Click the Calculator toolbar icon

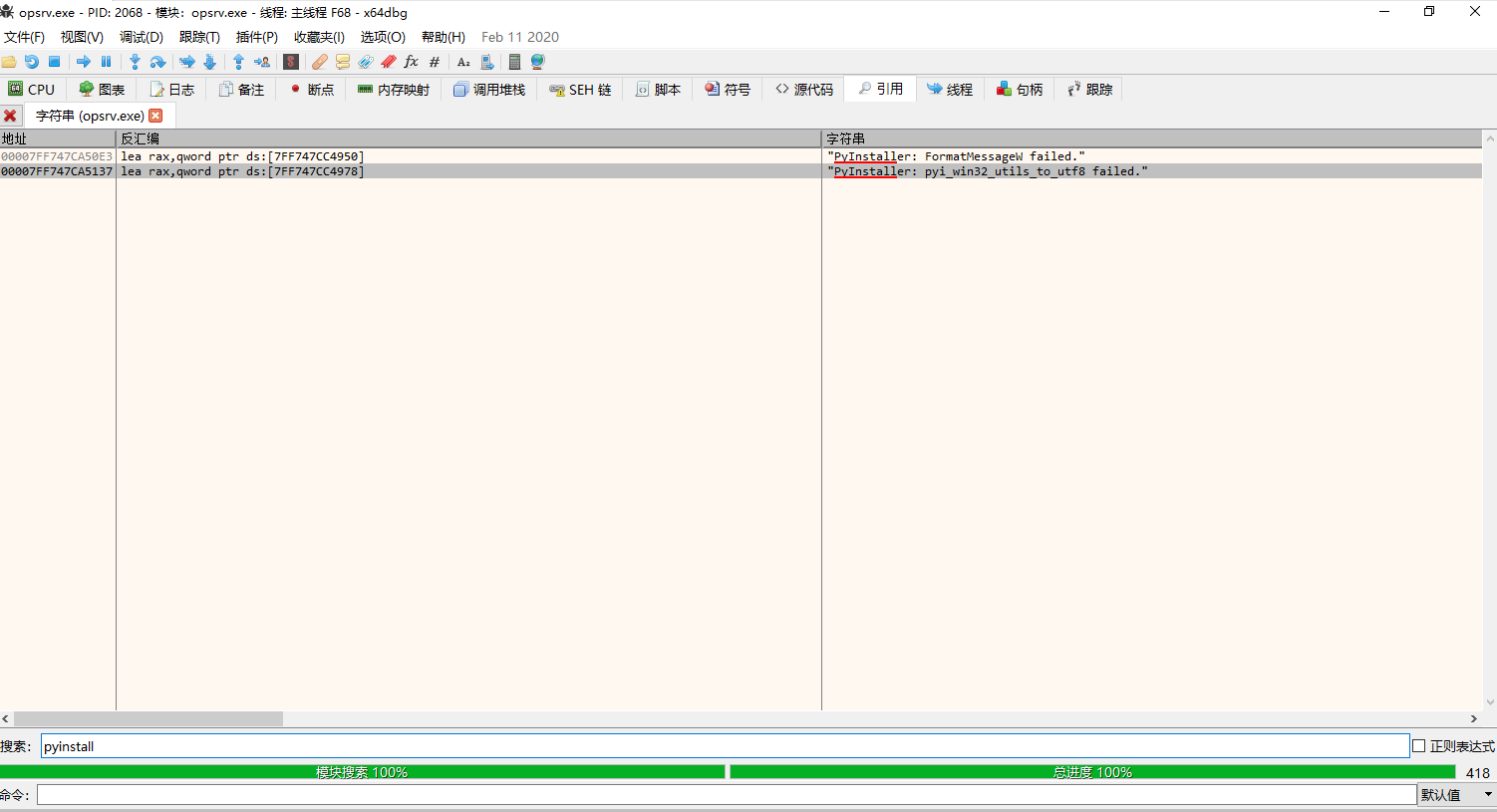(515, 62)
